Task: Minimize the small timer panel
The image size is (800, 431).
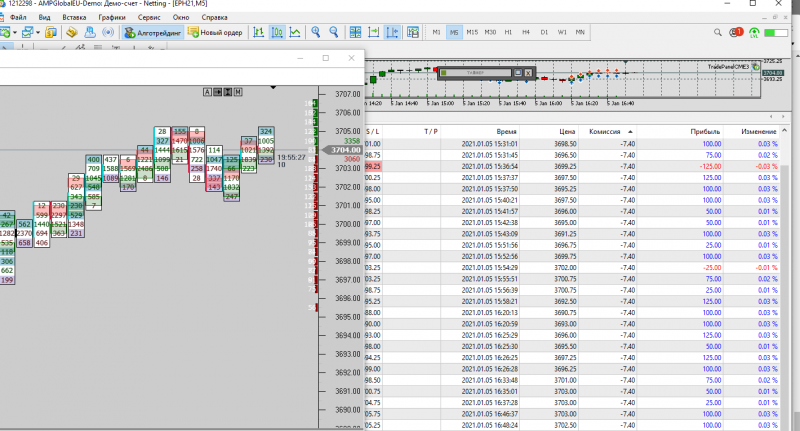Action: [x=517, y=73]
